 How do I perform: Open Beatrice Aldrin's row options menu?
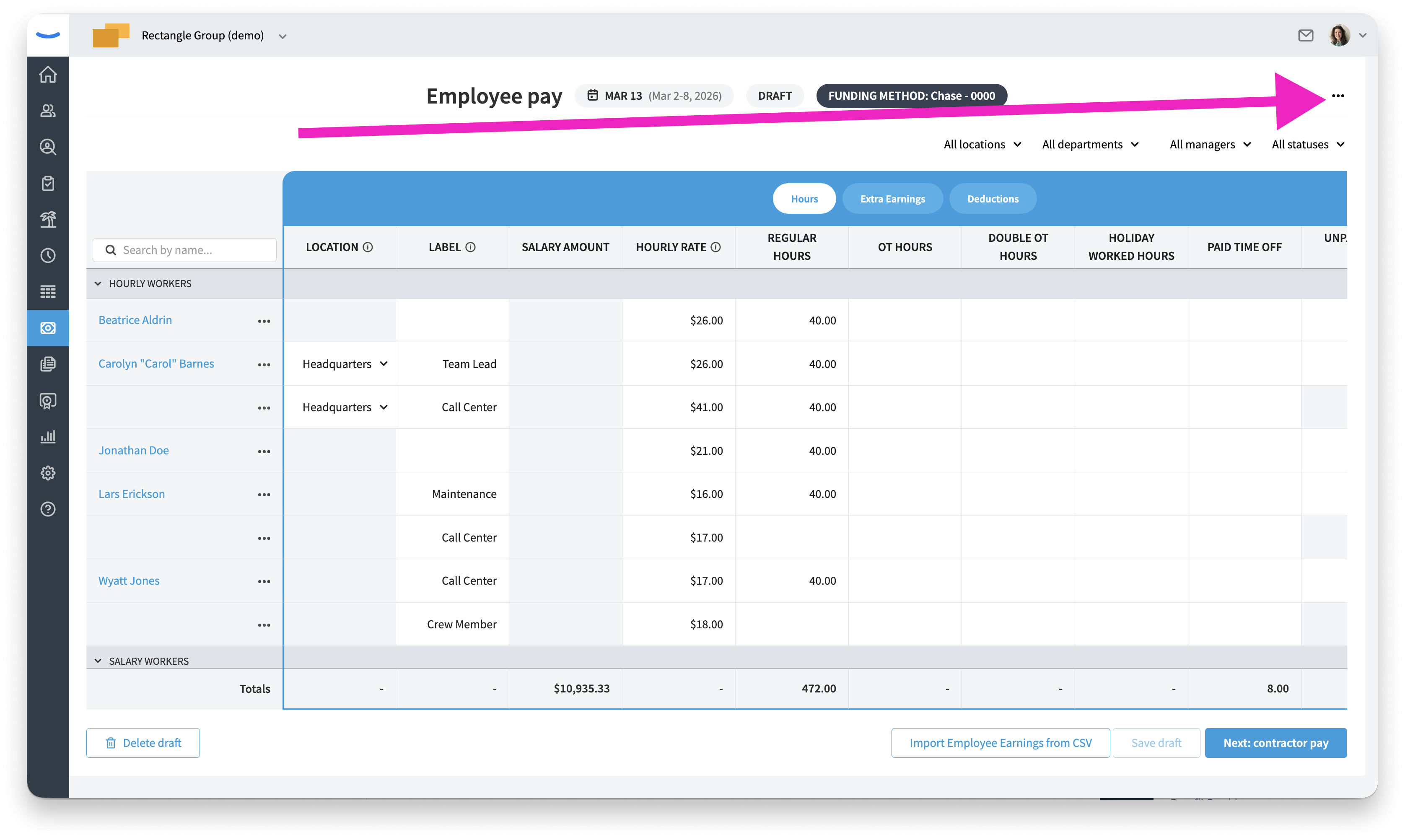pos(264,321)
